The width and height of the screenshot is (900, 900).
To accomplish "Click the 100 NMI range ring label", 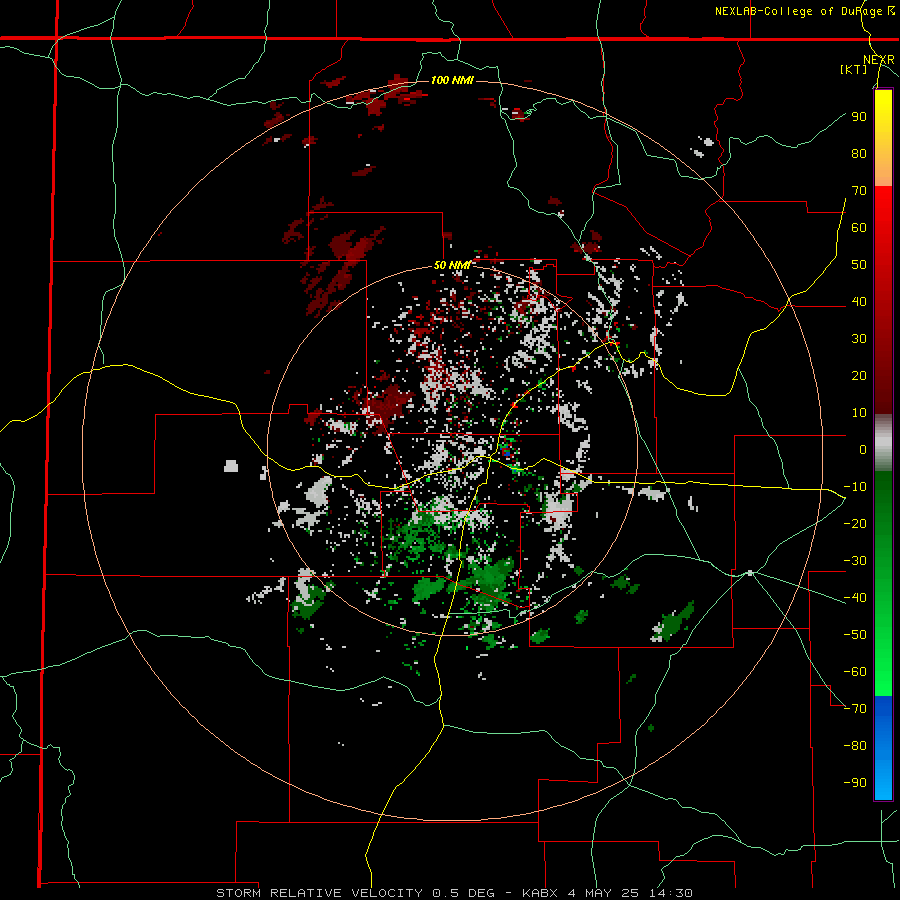I will click(x=452, y=80).
